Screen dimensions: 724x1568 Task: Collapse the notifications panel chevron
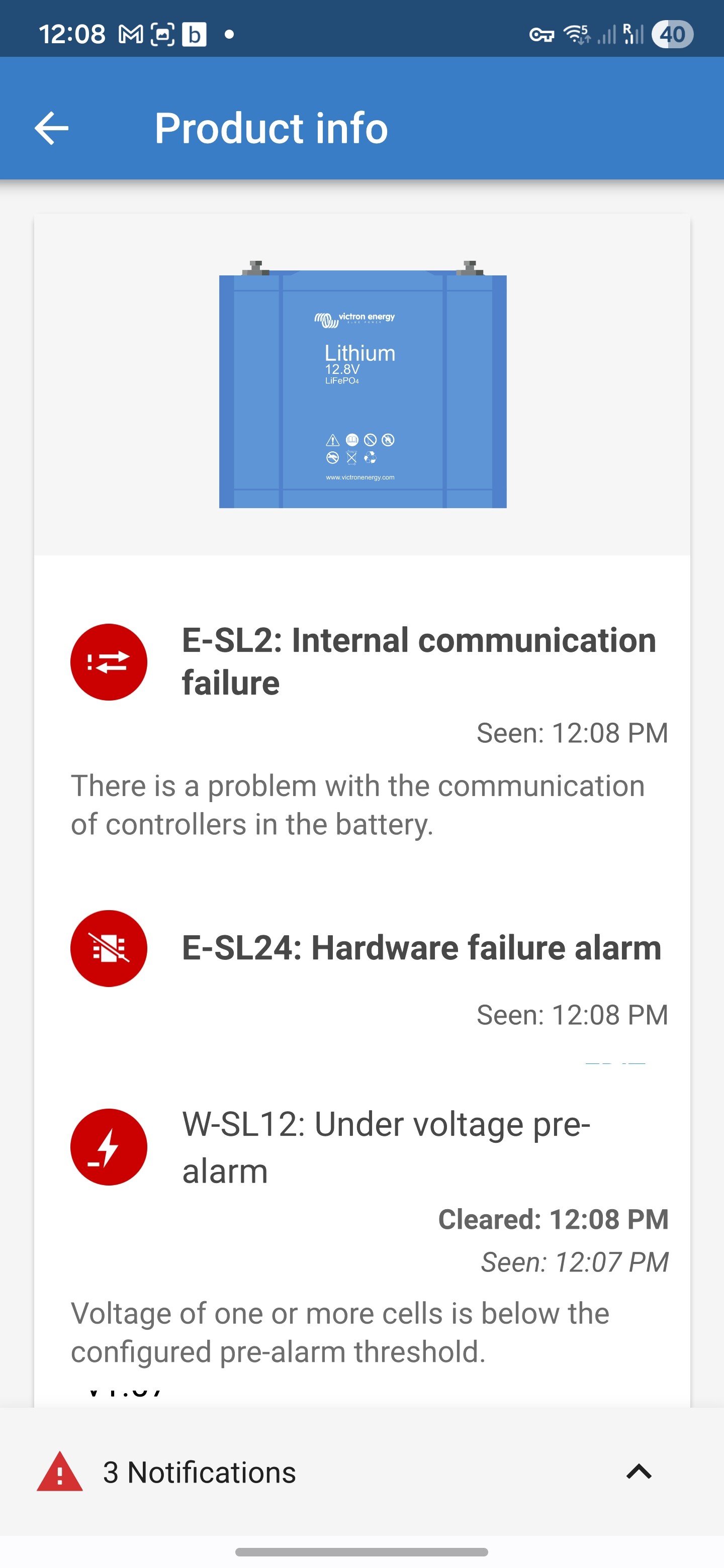(639, 1472)
